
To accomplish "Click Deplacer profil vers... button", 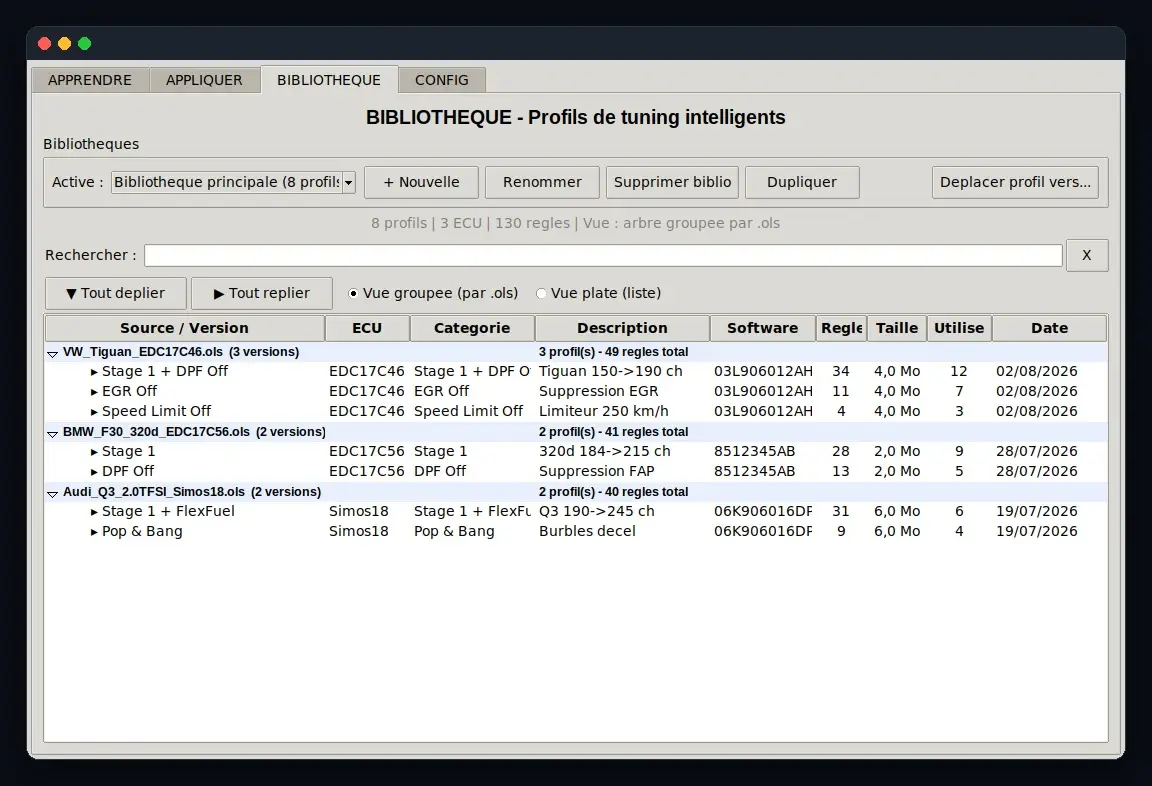I will (x=1015, y=182).
